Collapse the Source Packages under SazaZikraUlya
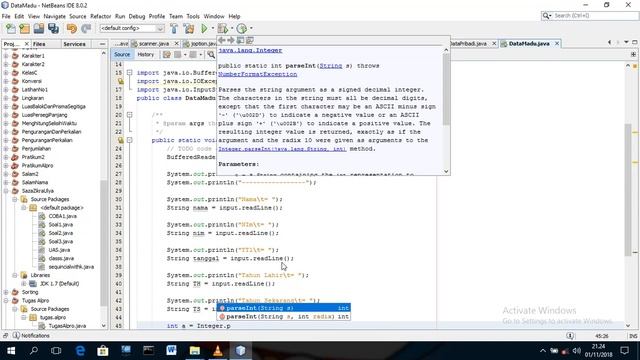 point(15,199)
